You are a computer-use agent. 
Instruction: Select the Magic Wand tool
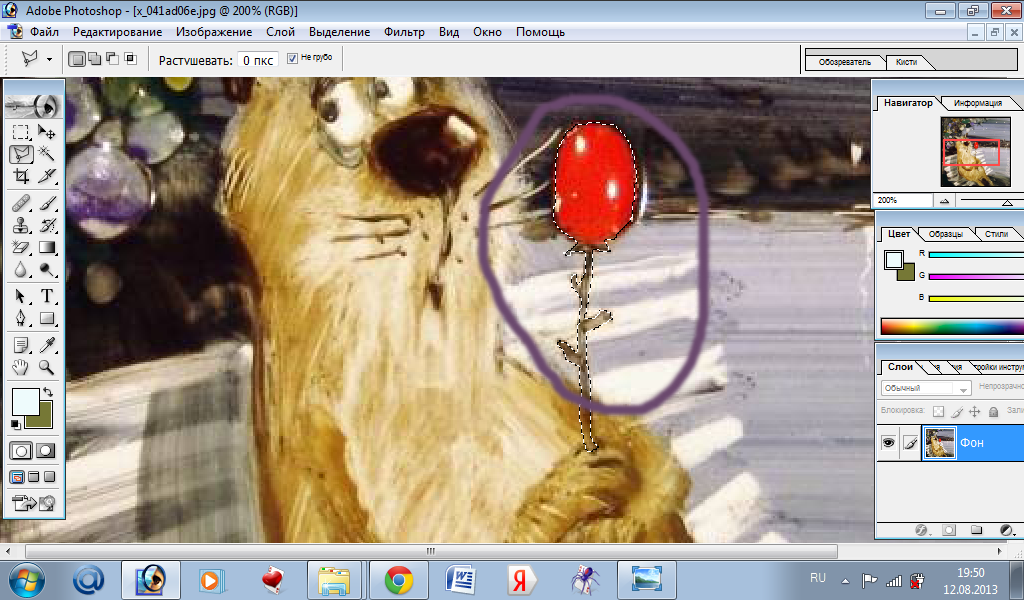pyautogui.click(x=46, y=154)
